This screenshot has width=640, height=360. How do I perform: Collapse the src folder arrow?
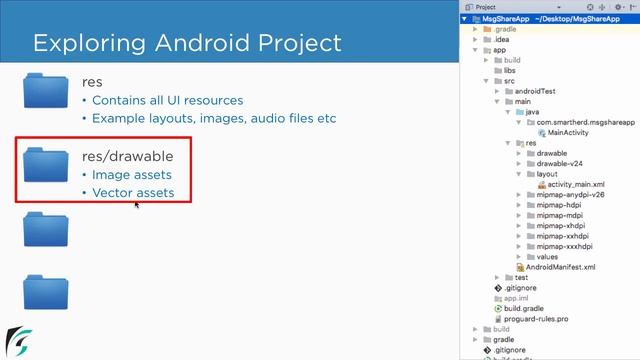click(486, 81)
